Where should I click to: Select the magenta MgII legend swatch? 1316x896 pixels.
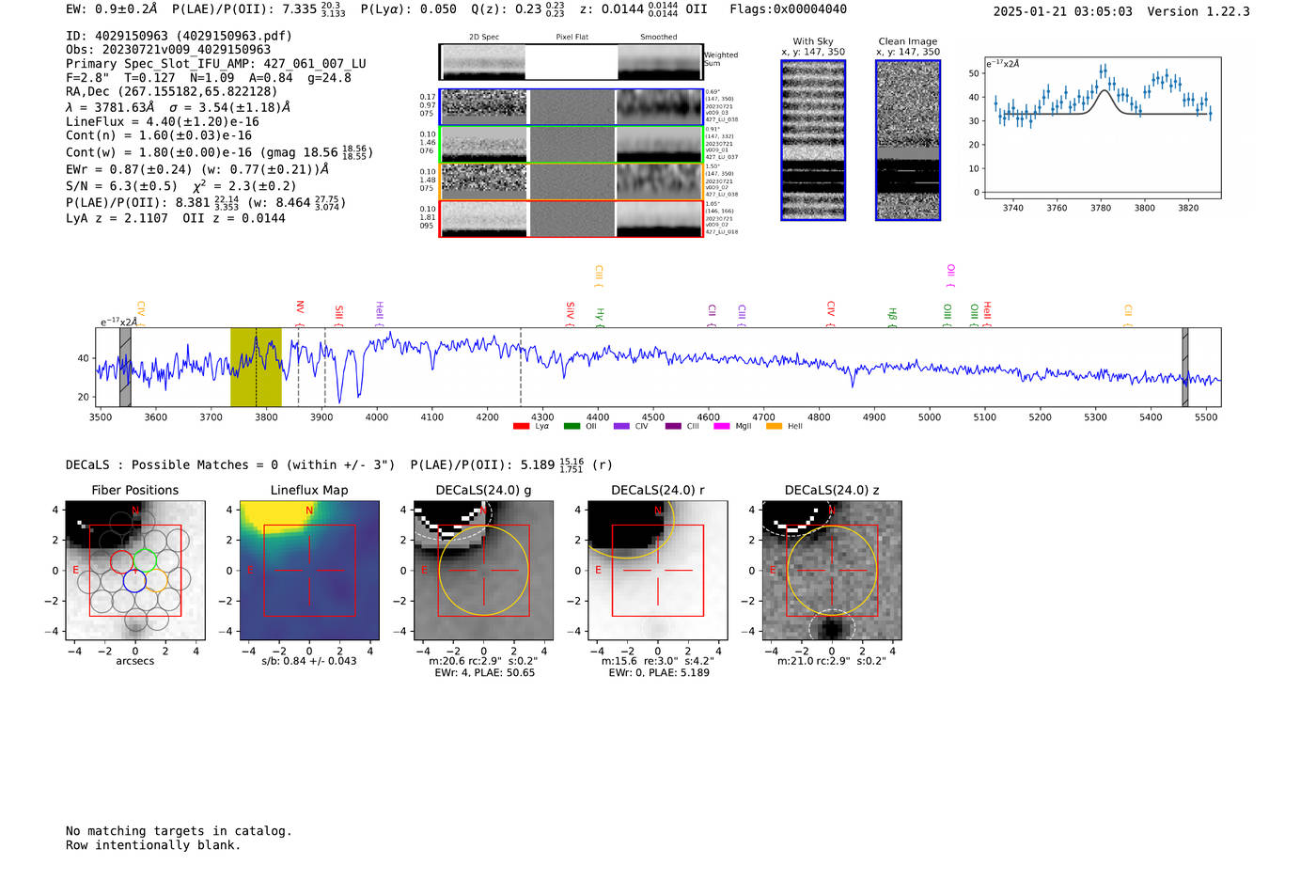tap(722, 426)
